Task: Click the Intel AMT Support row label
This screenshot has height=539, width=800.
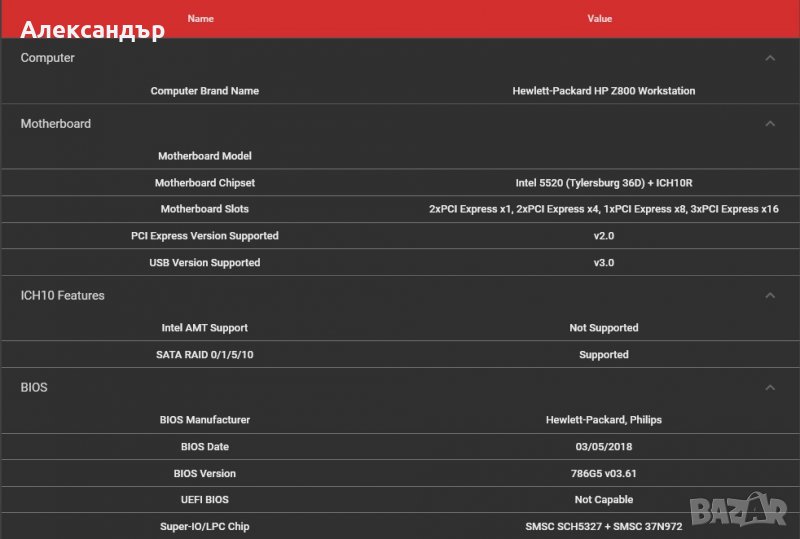Action: 204,328
